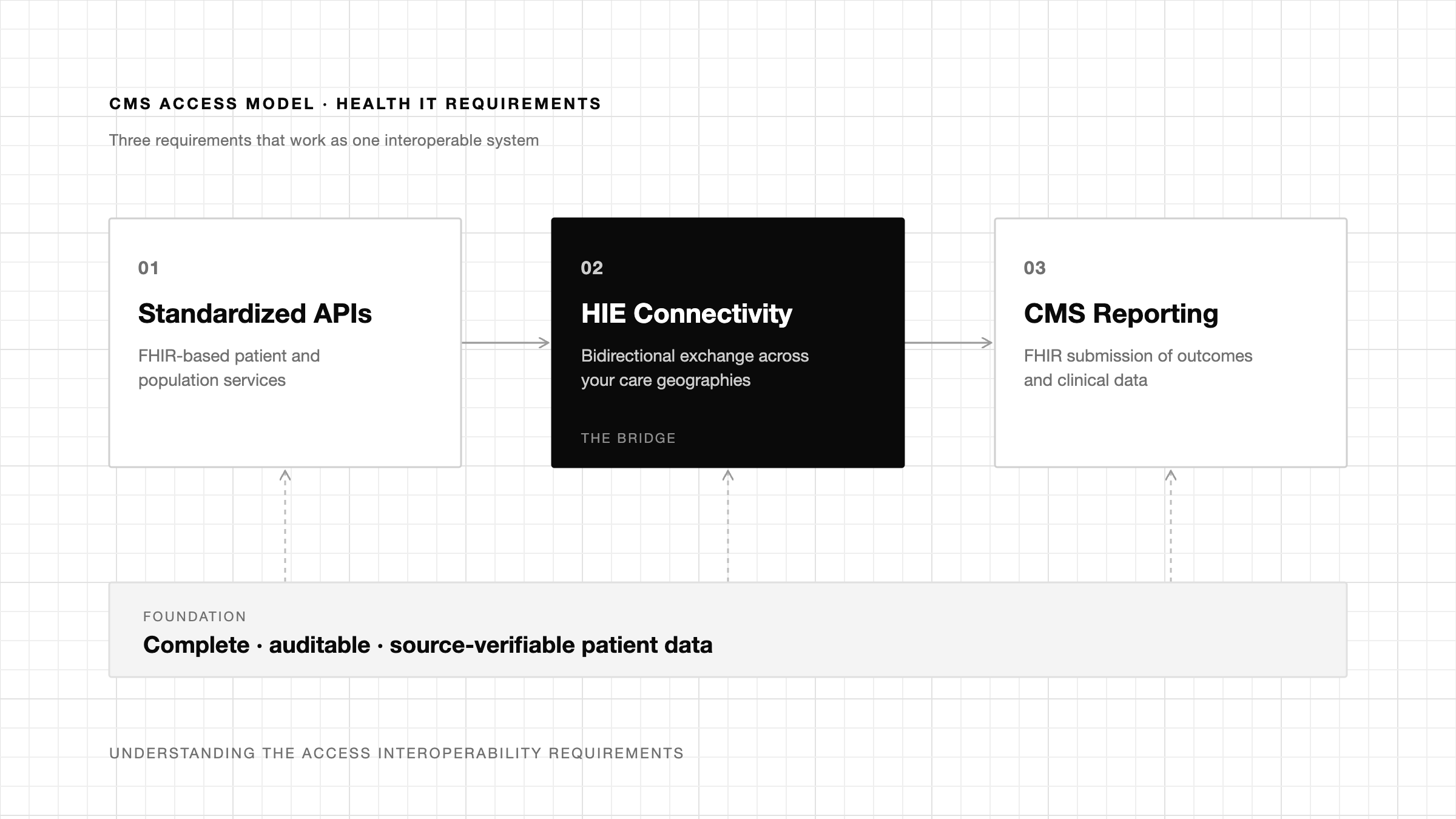Click the FOUNDATION label
1456x819 pixels.
(x=195, y=616)
